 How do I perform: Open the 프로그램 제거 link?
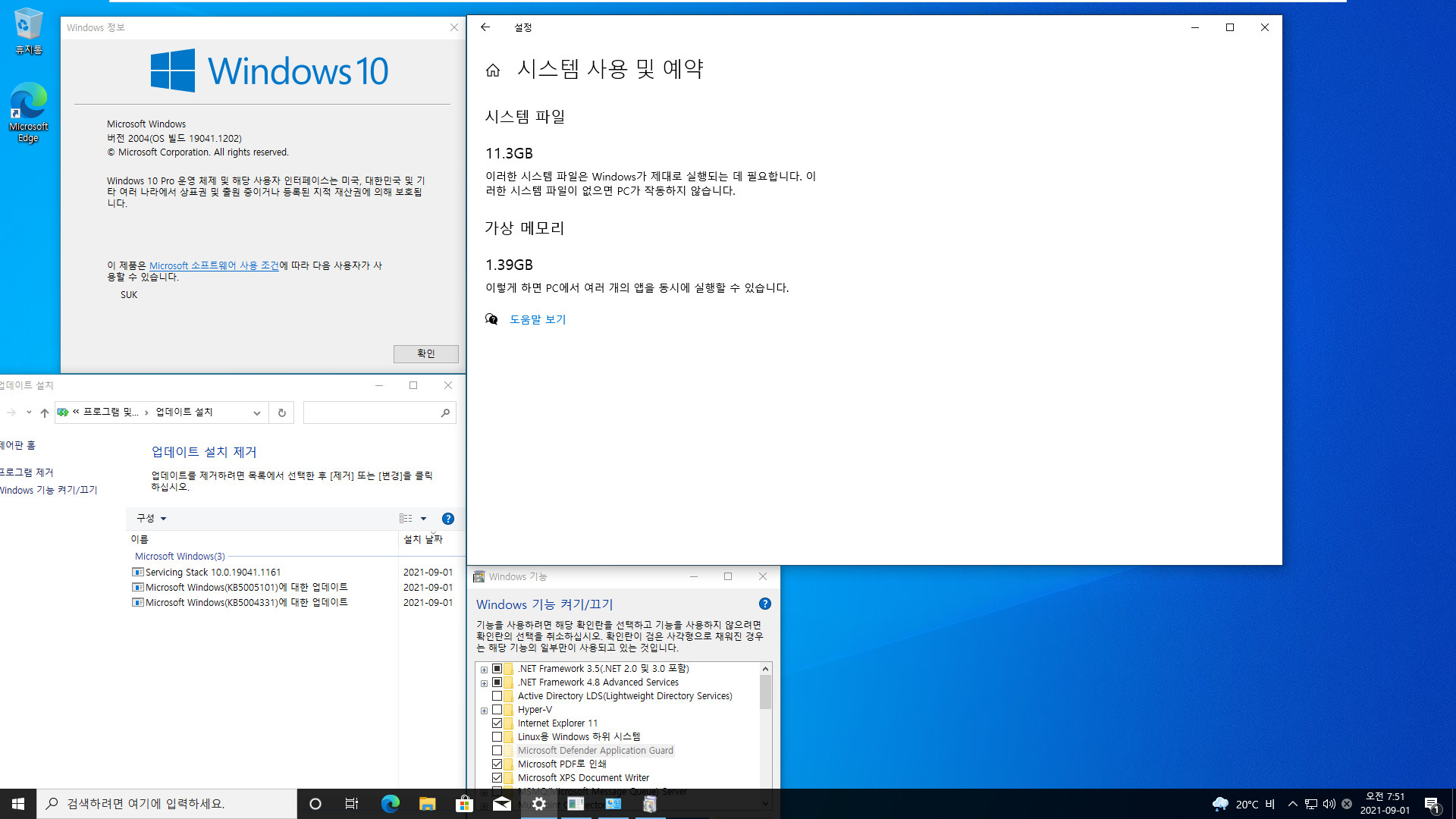click(x=27, y=472)
